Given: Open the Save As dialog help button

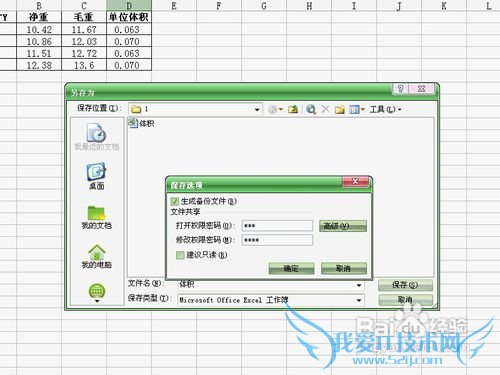Looking at the screenshot, I should pos(400,89).
